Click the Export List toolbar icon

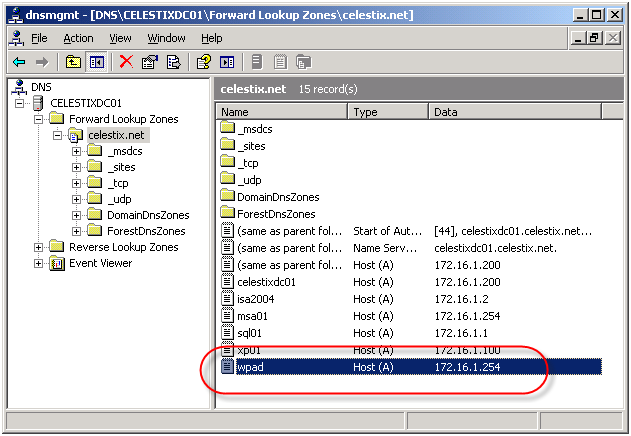pos(173,62)
